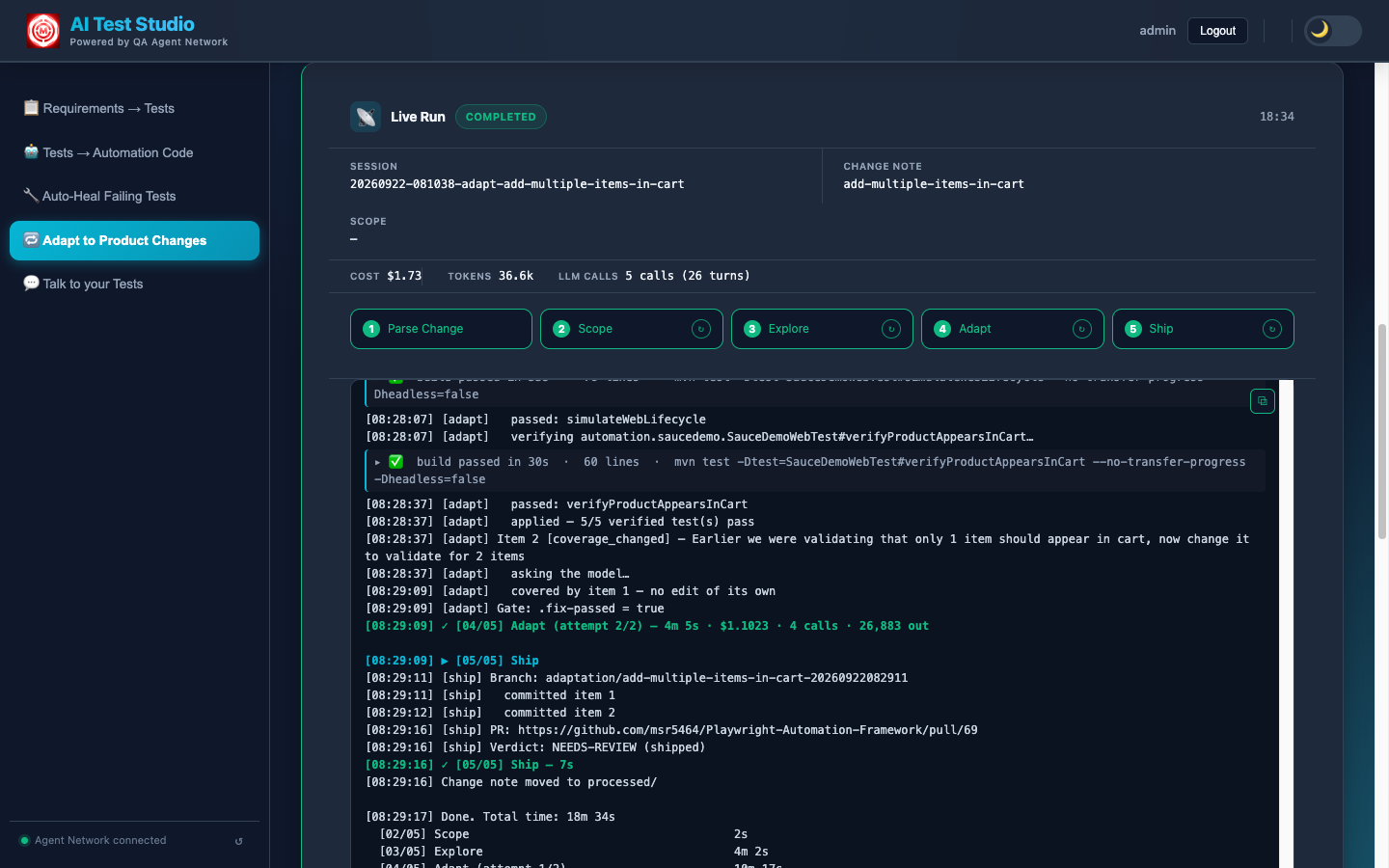Viewport: 1389px width, 868px height.
Task: Click the robot icon by Tests → Automation
Action: (x=31, y=151)
